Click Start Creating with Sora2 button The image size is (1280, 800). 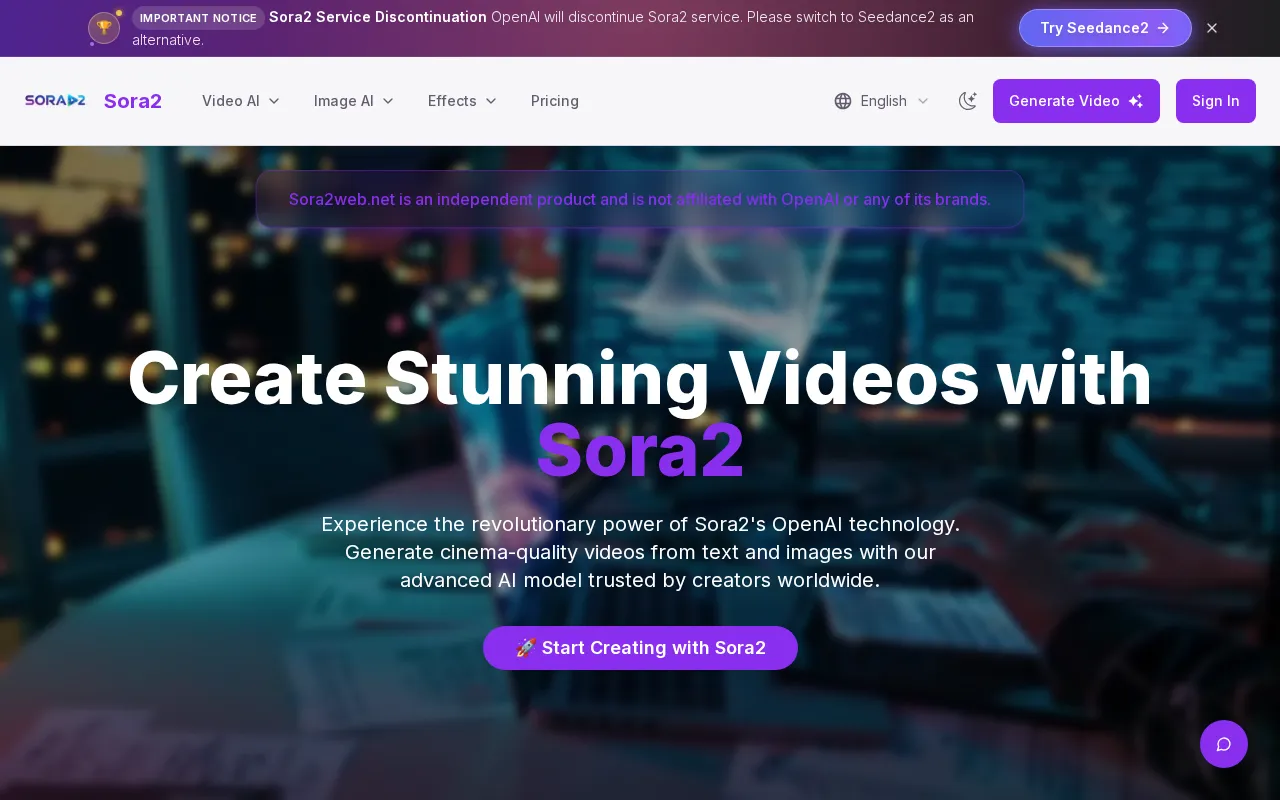pos(640,648)
